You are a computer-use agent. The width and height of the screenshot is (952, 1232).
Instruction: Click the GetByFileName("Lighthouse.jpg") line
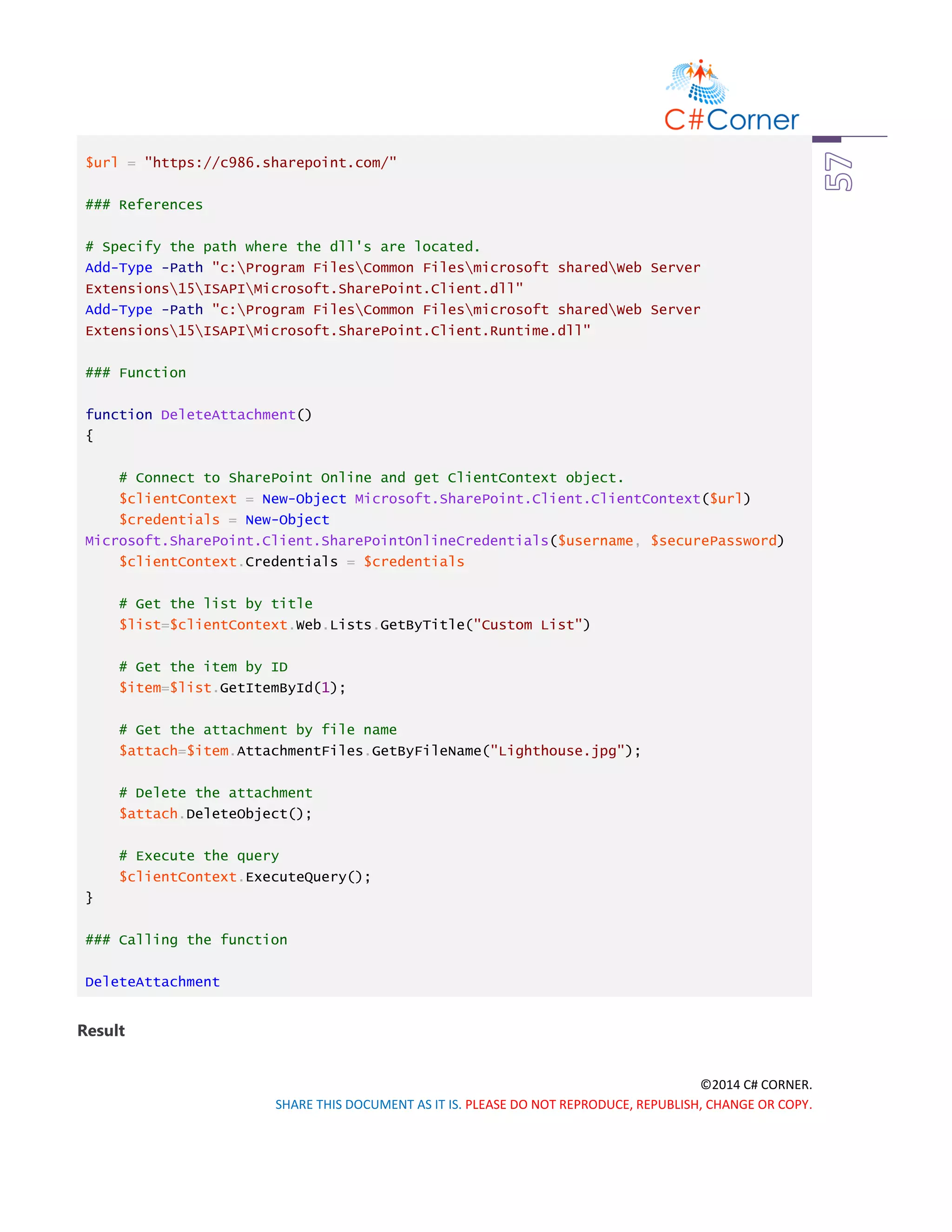tap(380, 751)
